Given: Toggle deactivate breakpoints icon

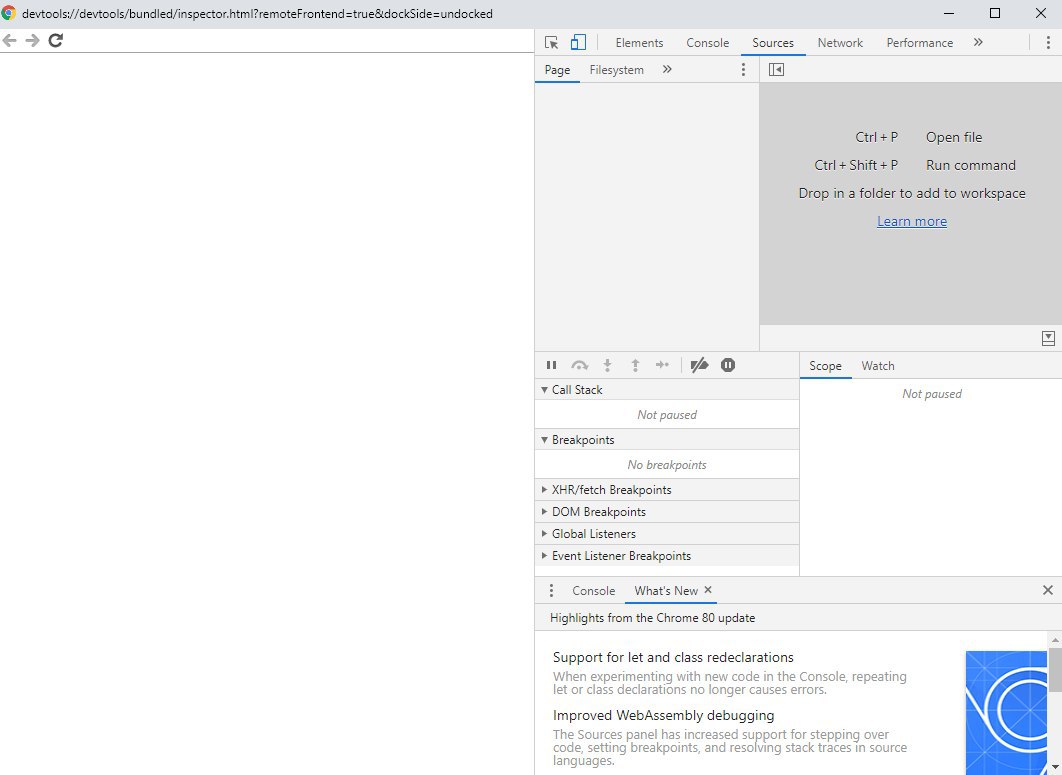Looking at the screenshot, I should pyautogui.click(x=699, y=365).
